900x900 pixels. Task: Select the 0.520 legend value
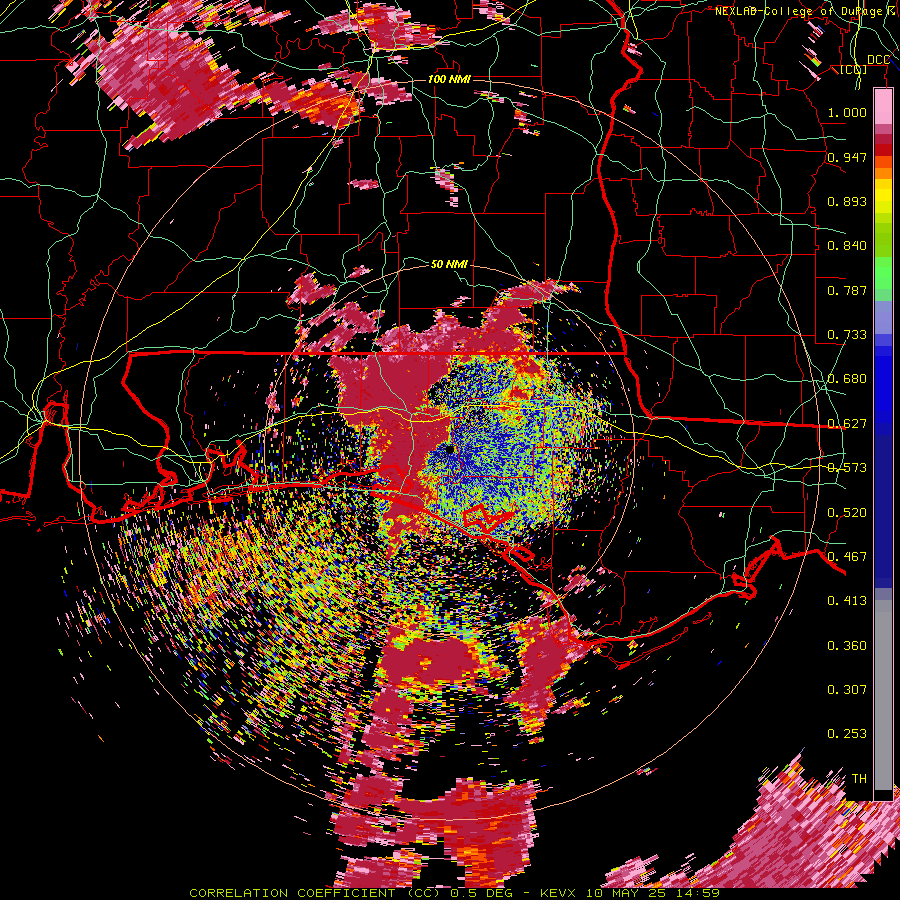click(x=847, y=512)
